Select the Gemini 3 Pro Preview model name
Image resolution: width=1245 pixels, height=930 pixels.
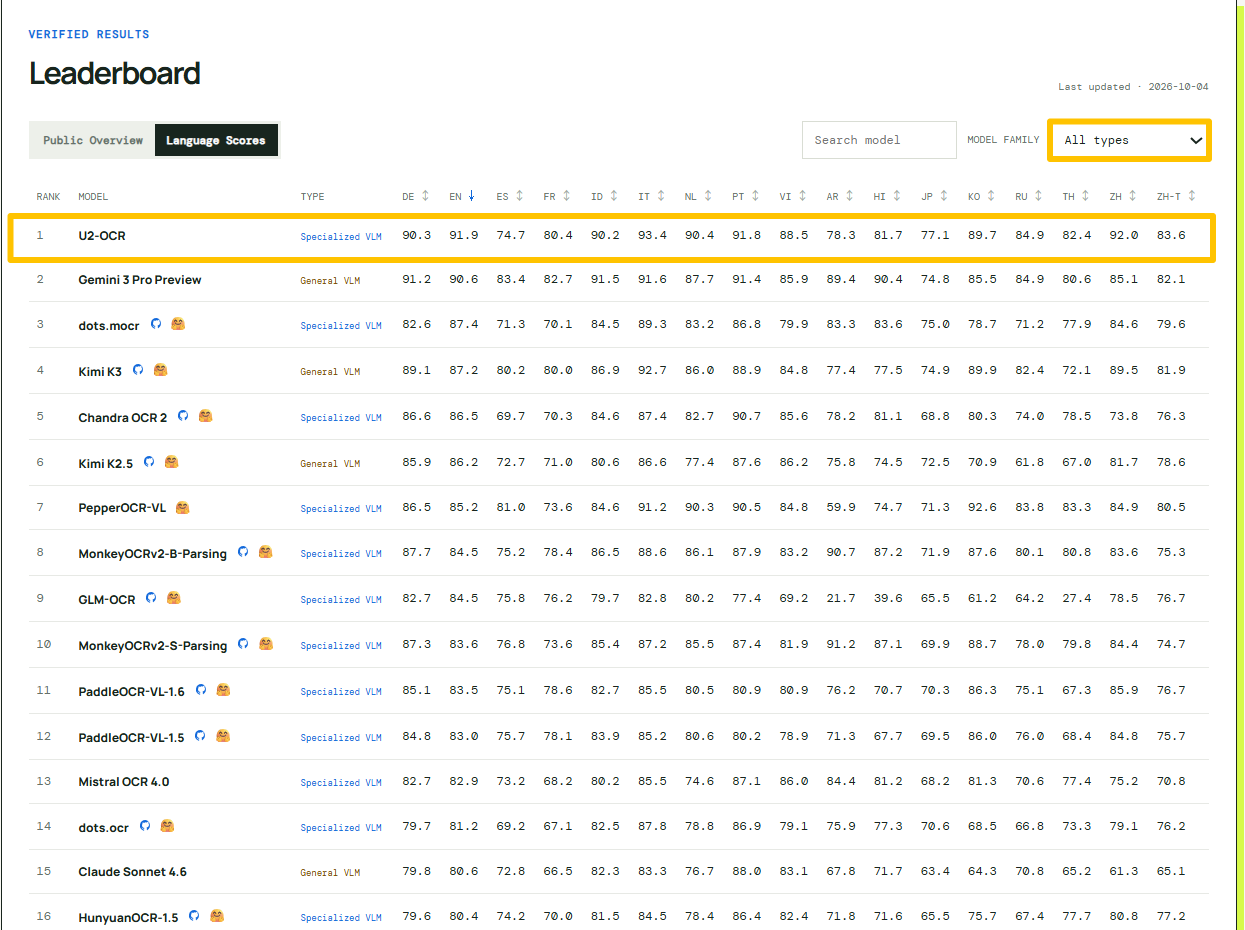140,280
